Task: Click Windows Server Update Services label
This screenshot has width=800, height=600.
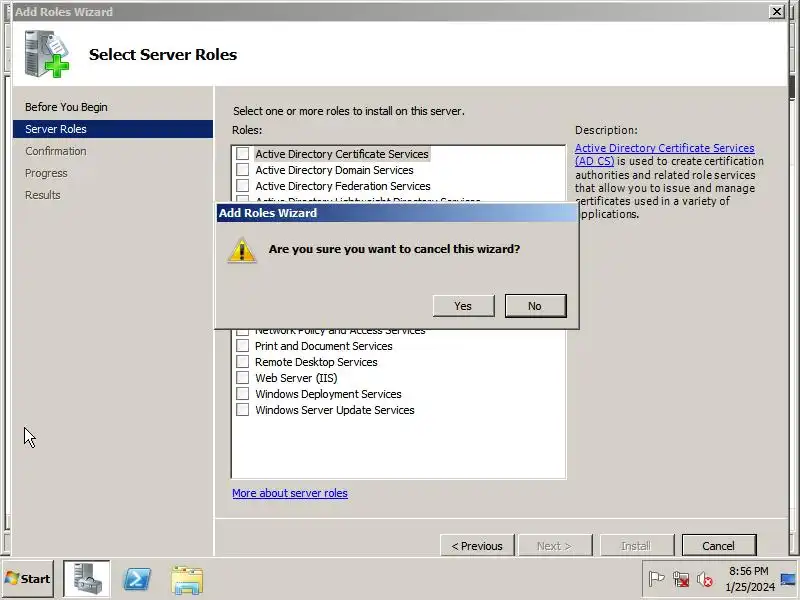Action: tap(335, 410)
